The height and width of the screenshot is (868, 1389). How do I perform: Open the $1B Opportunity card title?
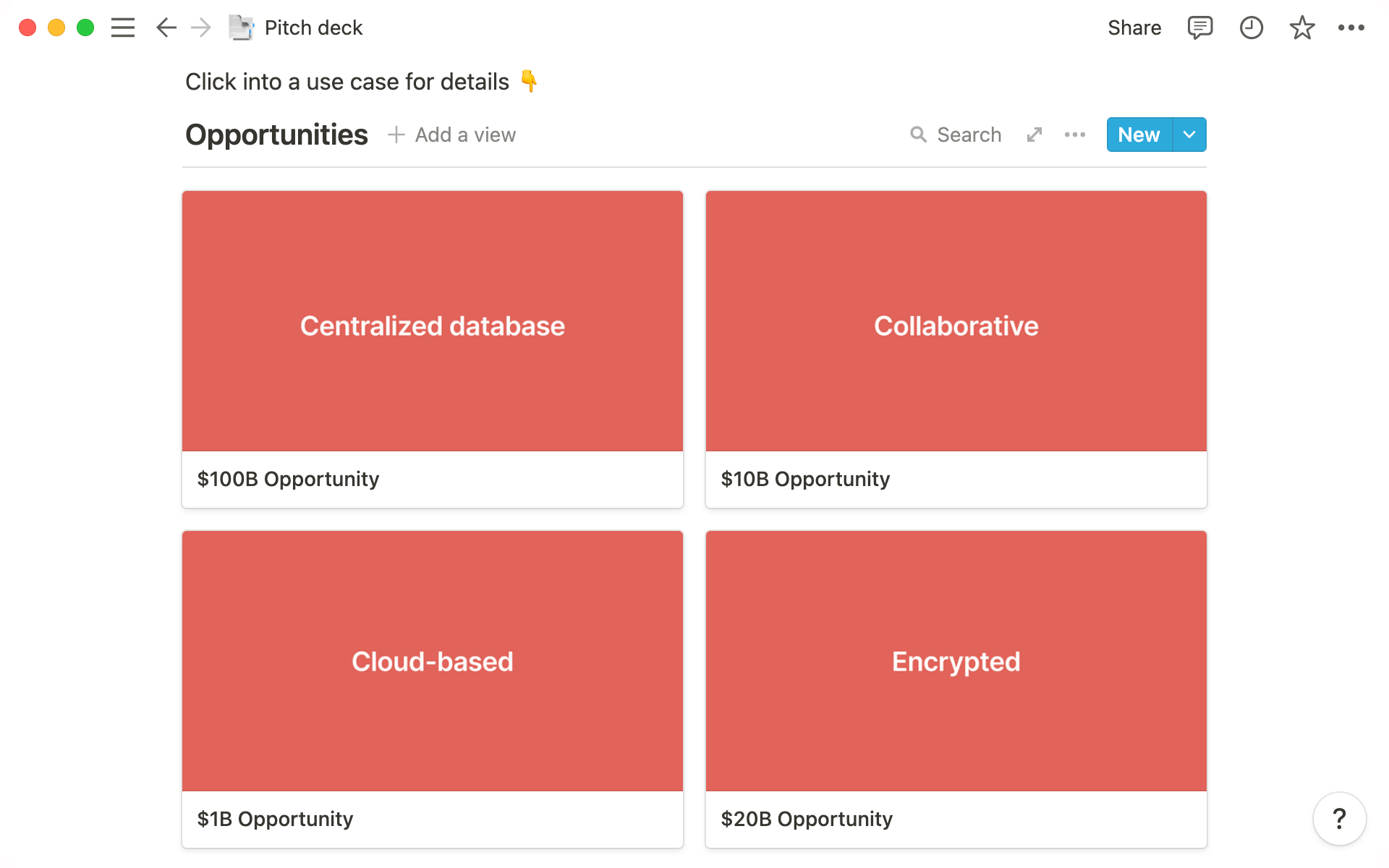click(x=275, y=819)
